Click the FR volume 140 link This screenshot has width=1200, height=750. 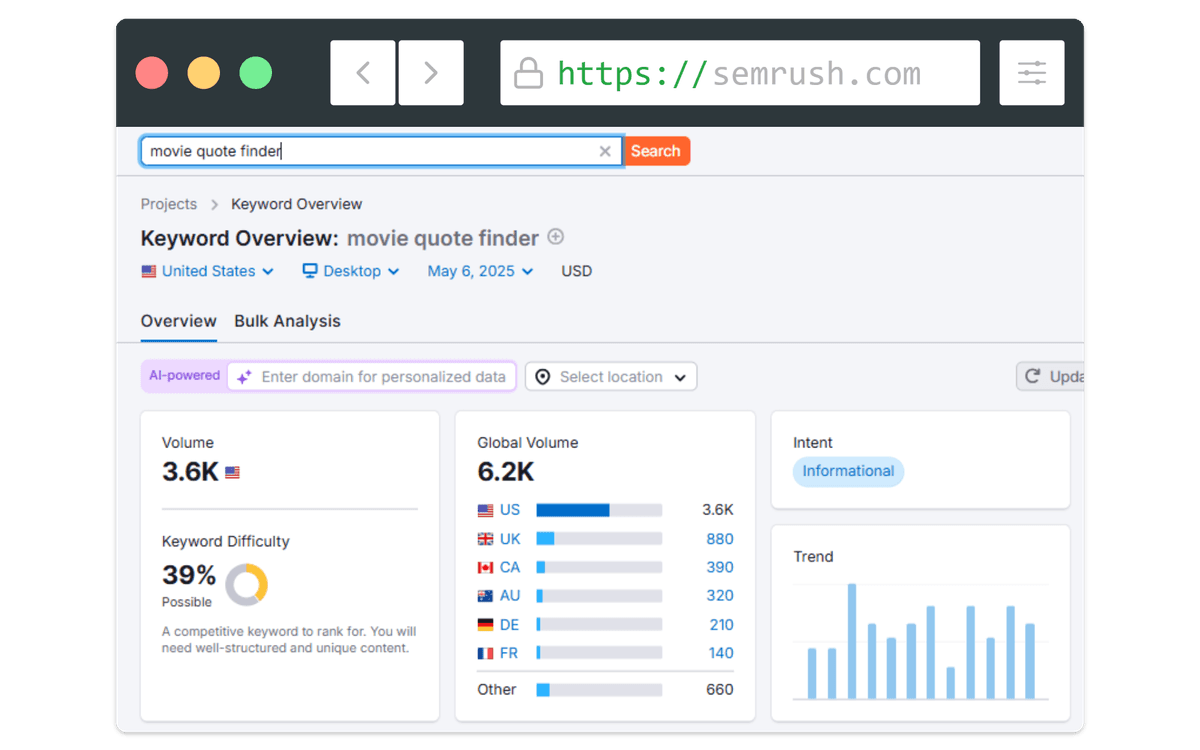[721, 653]
